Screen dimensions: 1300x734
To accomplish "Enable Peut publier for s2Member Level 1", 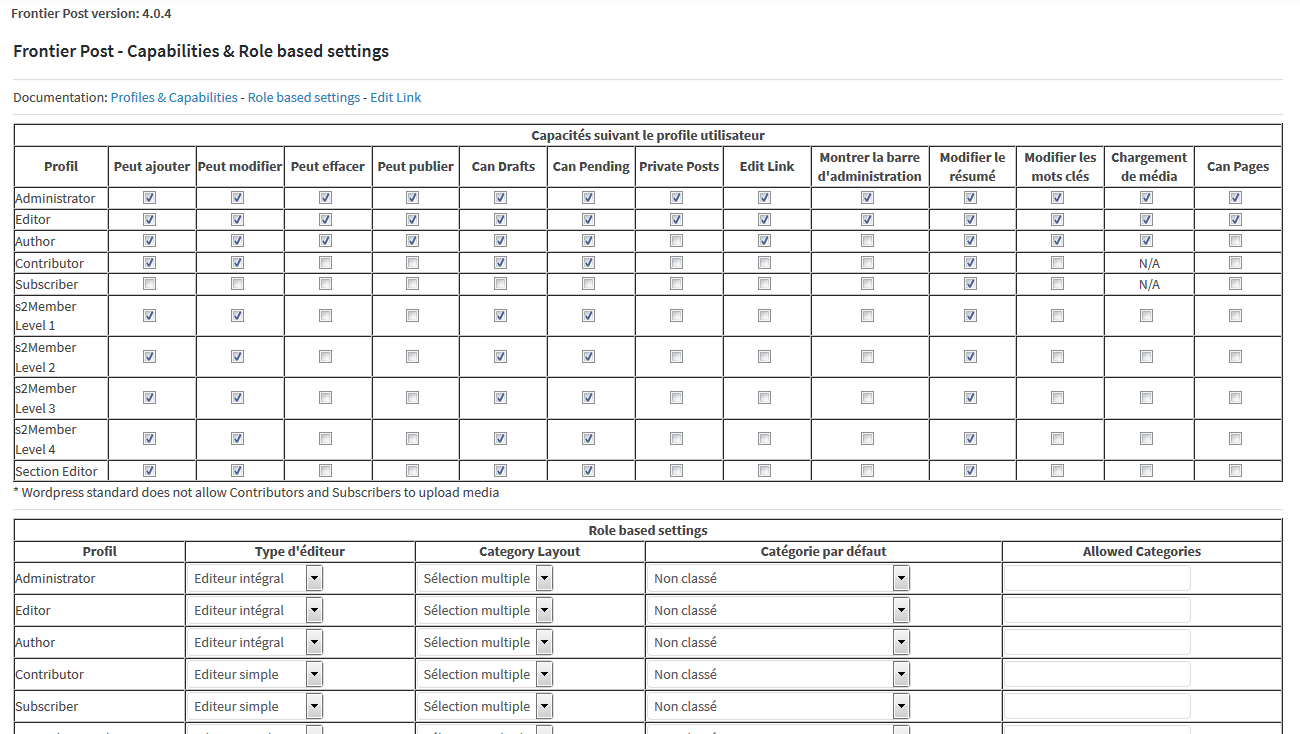I will [x=413, y=316].
